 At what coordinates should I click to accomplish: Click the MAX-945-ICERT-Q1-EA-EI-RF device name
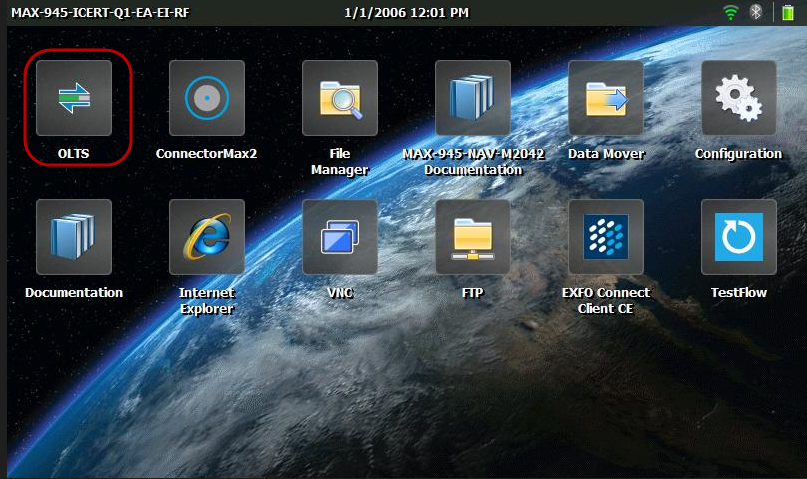[100, 12]
